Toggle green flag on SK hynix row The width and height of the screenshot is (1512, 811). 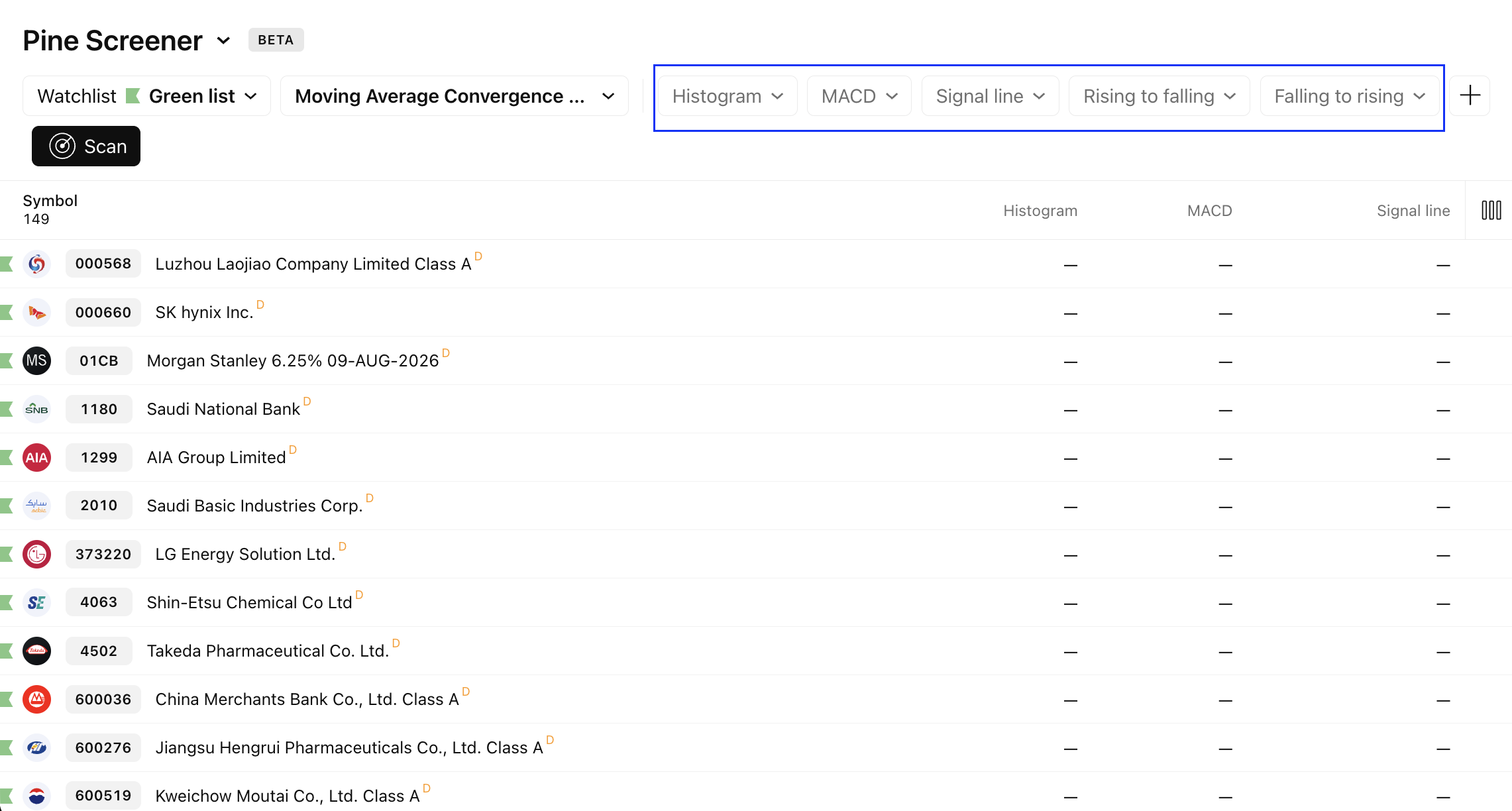pyautogui.click(x=7, y=312)
